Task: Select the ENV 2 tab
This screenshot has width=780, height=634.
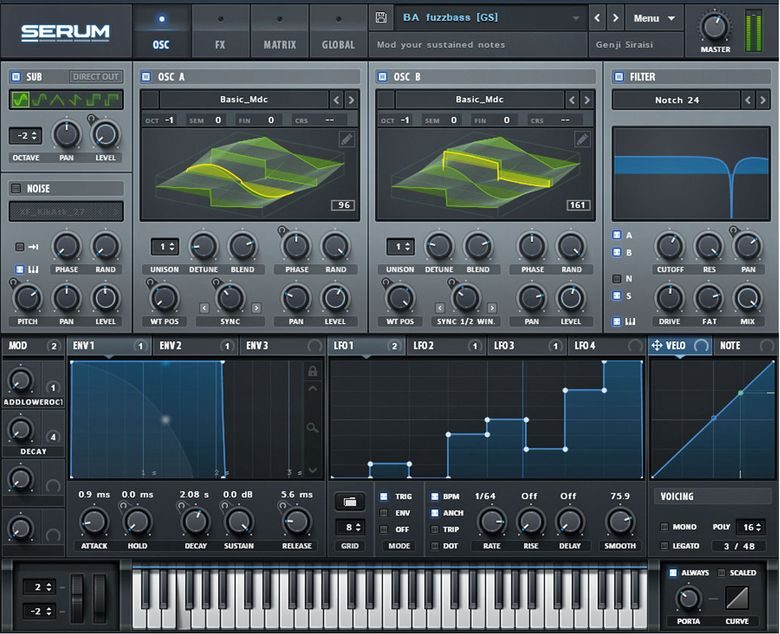Action: (x=196, y=345)
